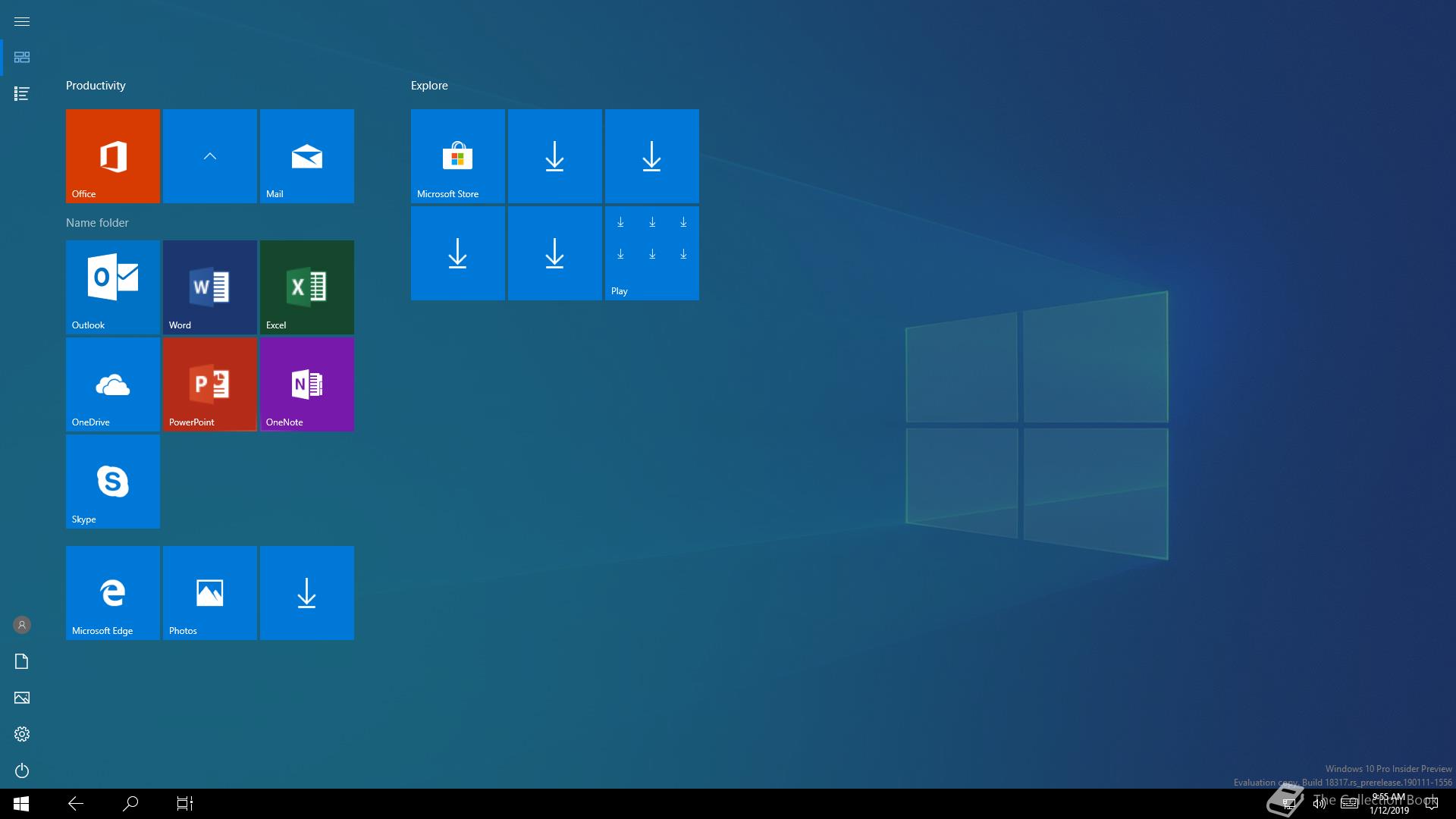Open the Excel tile
The width and height of the screenshot is (1456, 819).
(x=307, y=287)
